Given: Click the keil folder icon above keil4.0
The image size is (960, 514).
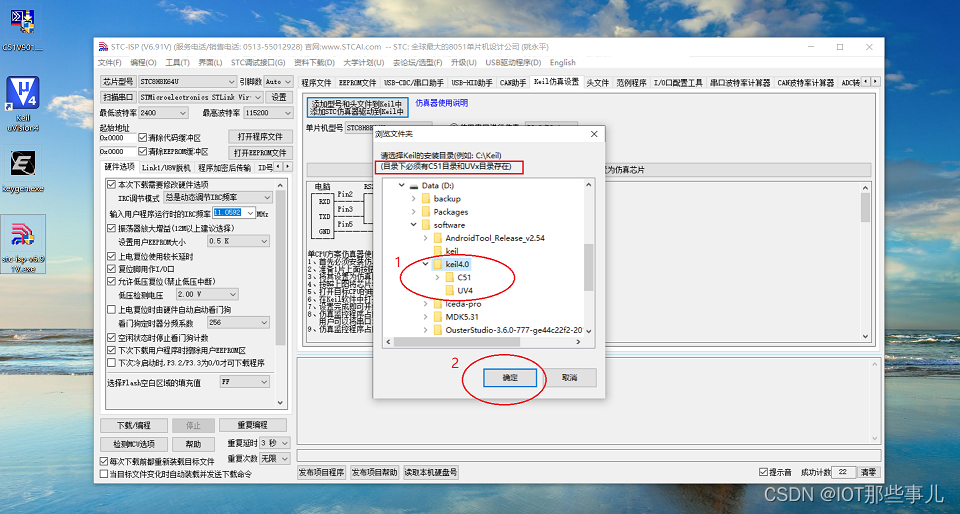Looking at the screenshot, I should pyautogui.click(x=438, y=251).
